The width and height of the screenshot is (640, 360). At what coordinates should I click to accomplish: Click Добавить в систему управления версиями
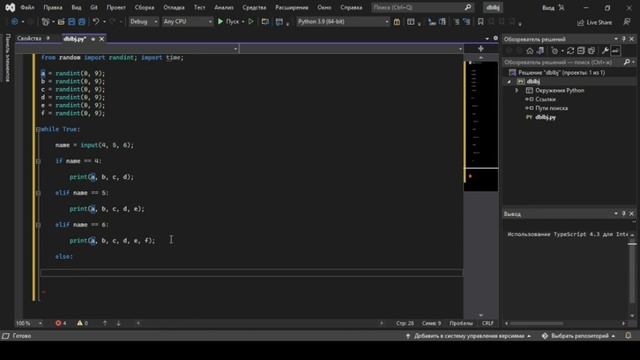click(x=468, y=336)
